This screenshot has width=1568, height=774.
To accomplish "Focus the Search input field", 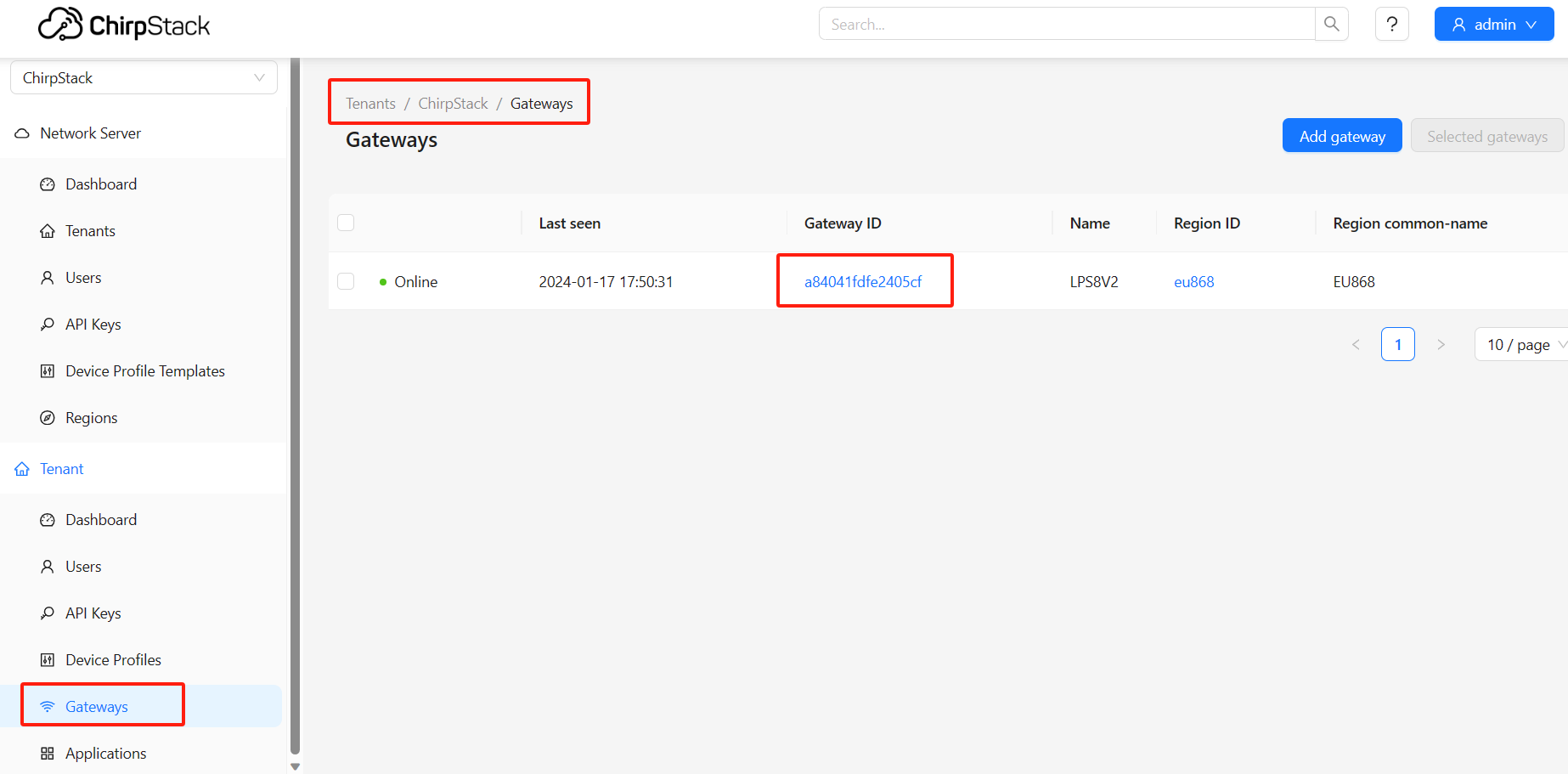I will click(x=1067, y=24).
